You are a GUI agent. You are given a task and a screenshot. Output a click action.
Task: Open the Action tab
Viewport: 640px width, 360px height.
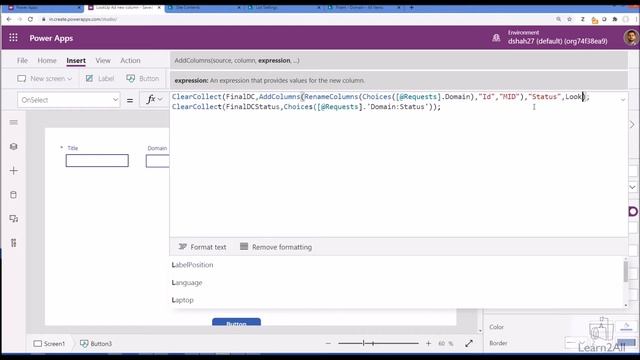pyautogui.click(x=130, y=60)
